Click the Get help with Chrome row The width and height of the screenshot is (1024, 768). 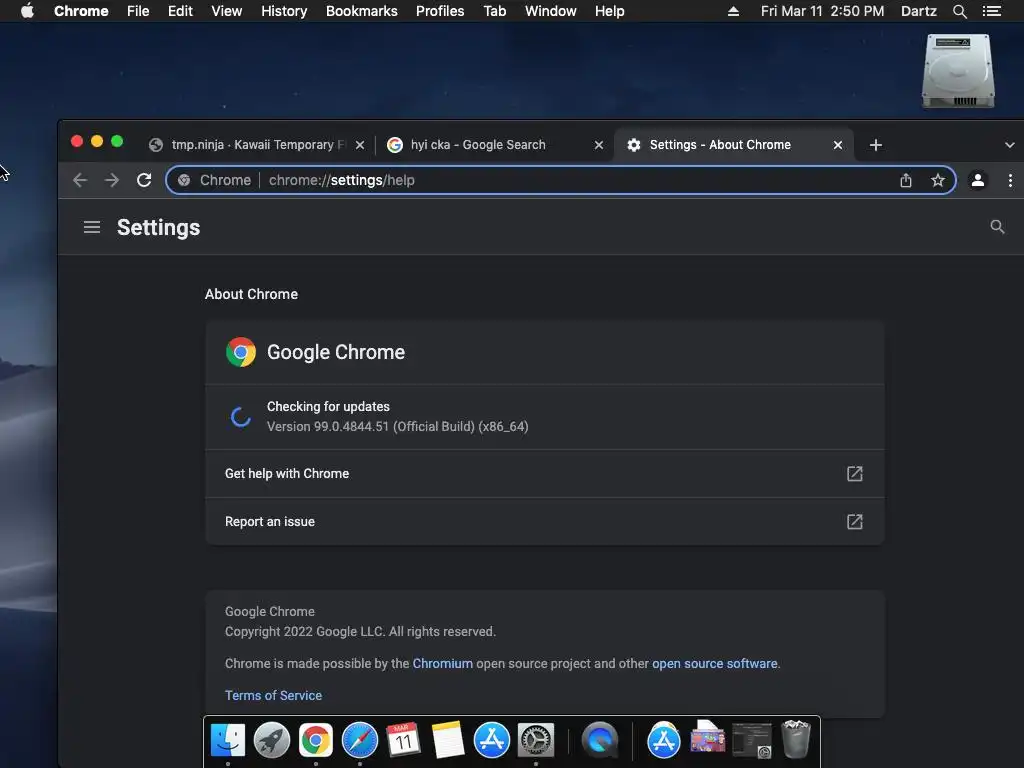(545, 473)
